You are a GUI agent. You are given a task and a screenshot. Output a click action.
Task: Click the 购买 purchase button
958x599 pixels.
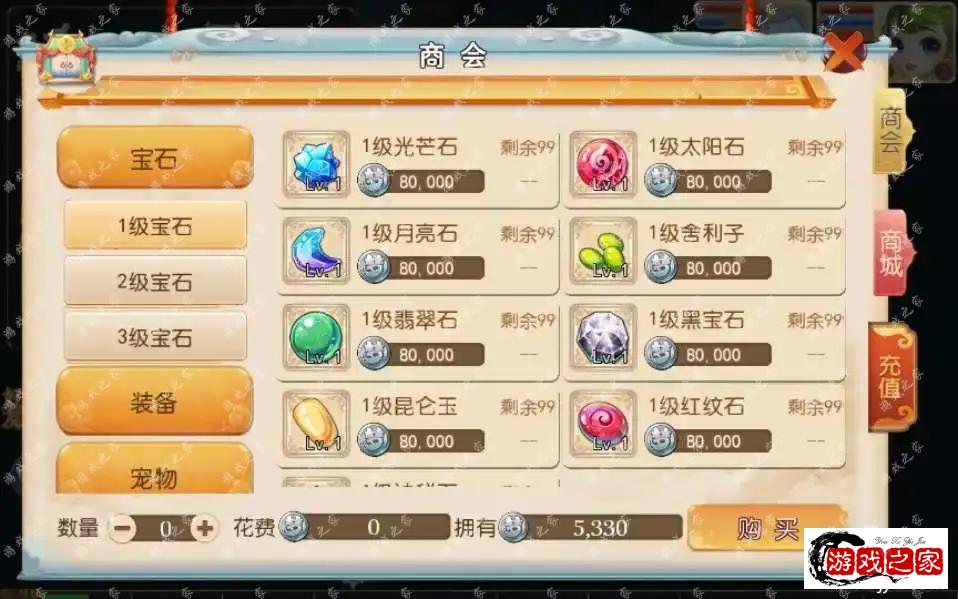767,528
